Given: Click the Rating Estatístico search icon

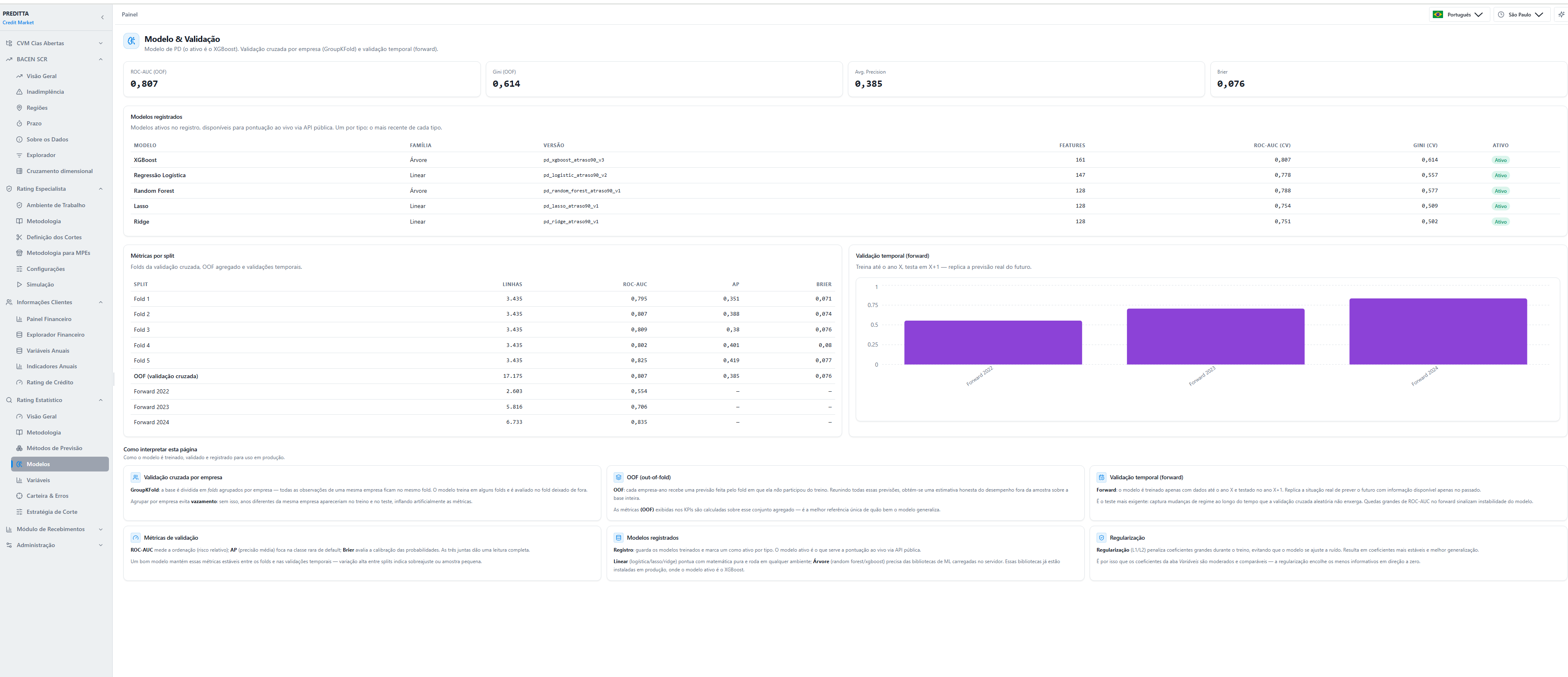Looking at the screenshot, I should (x=9, y=400).
